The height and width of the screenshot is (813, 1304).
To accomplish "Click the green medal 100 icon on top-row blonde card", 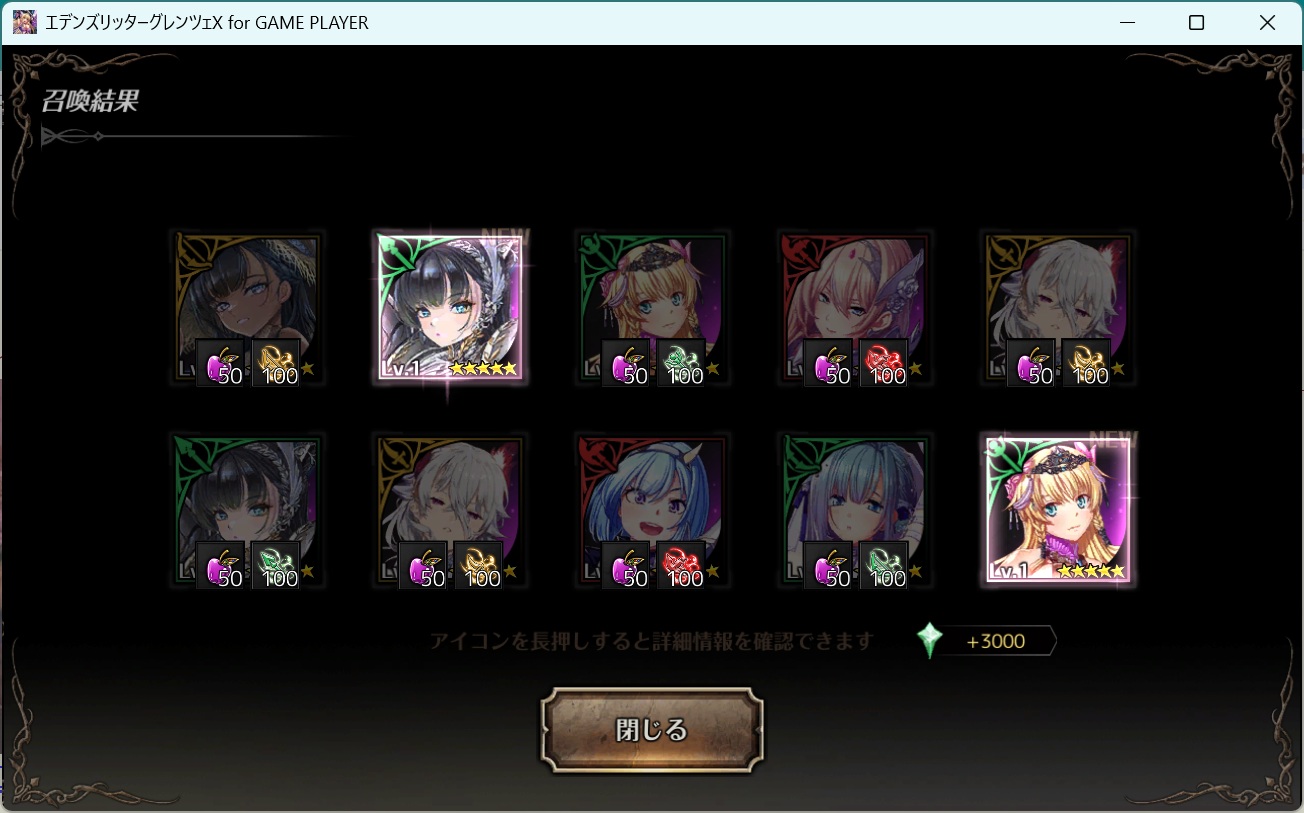I will pyautogui.click(x=681, y=363).
